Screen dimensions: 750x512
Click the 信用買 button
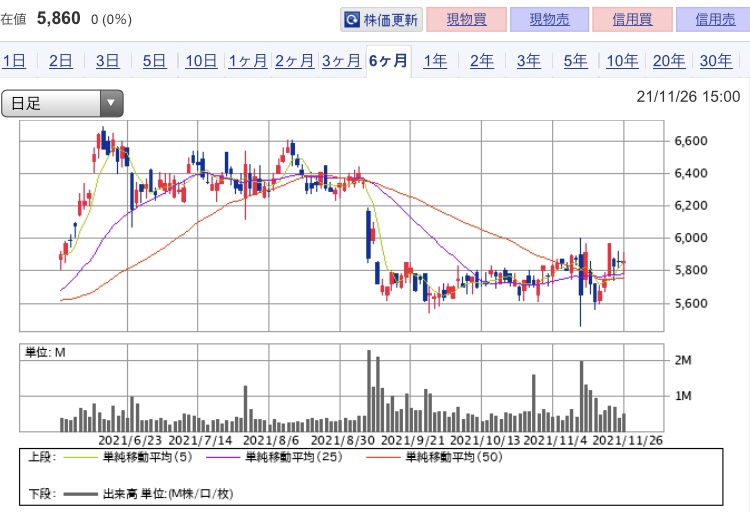pyautogui.click(x=632, y=20)
